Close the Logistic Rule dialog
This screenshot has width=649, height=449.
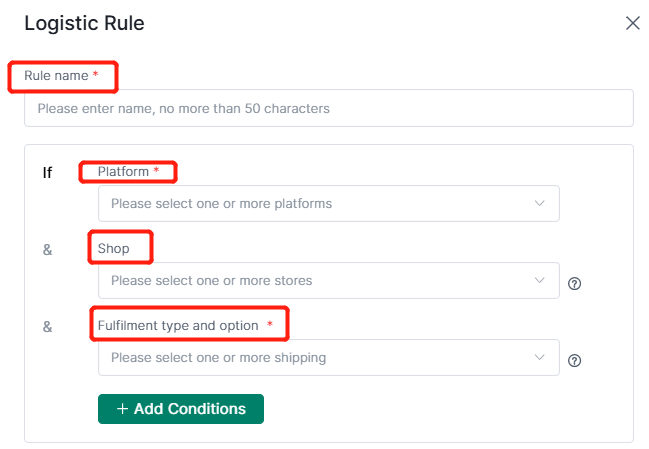[x=633, y=23]
